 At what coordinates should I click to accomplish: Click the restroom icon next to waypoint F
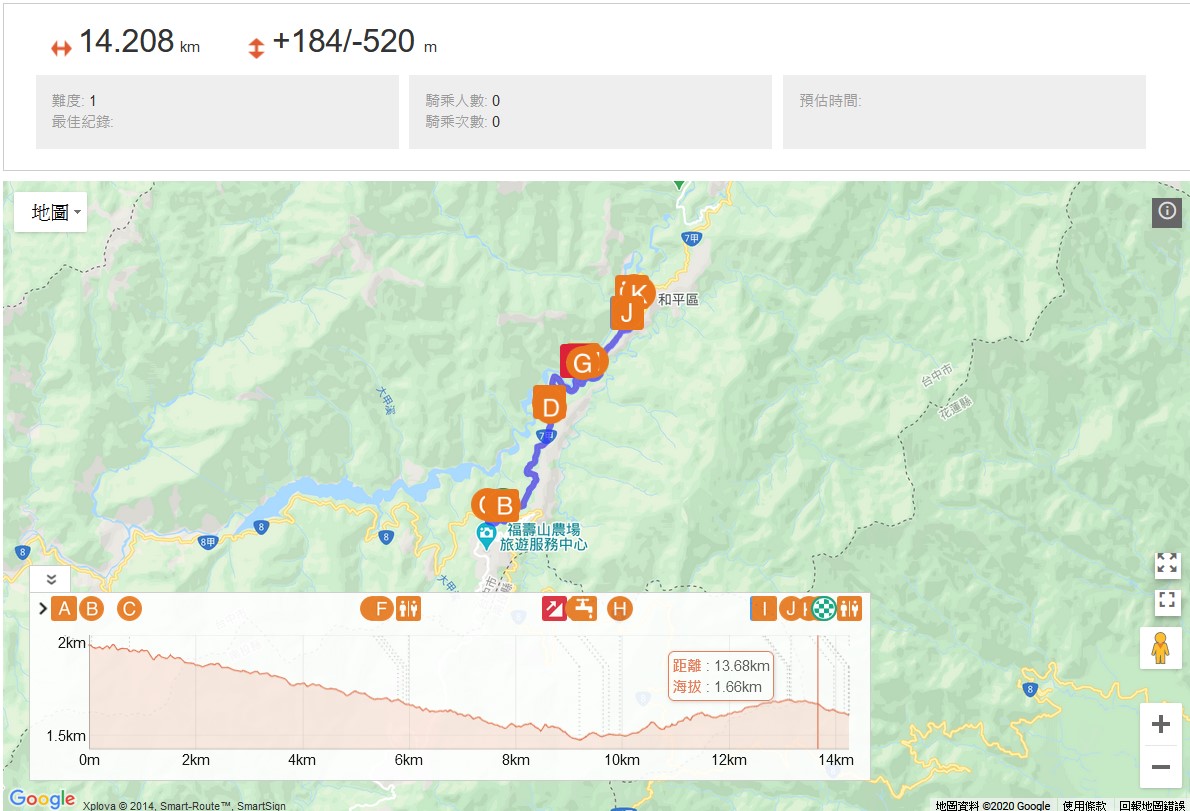click(408, 608)
